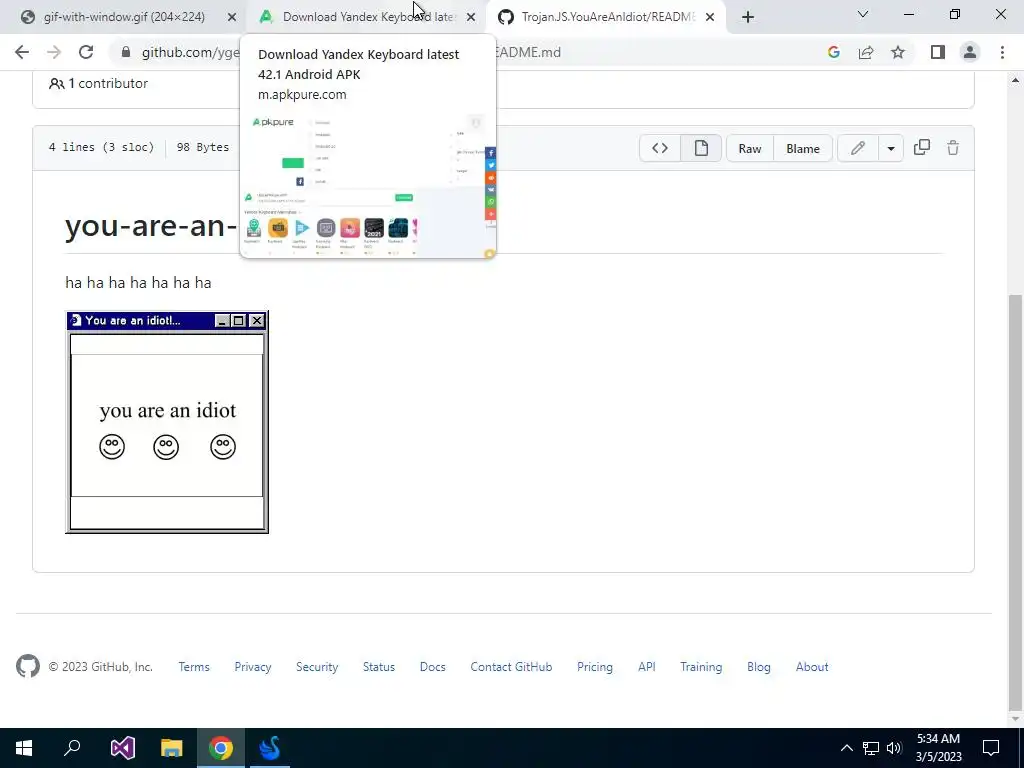Viewport: 1024px width, 768px height.
Task: Open Windows taskbar search
Action: (72, 748)
